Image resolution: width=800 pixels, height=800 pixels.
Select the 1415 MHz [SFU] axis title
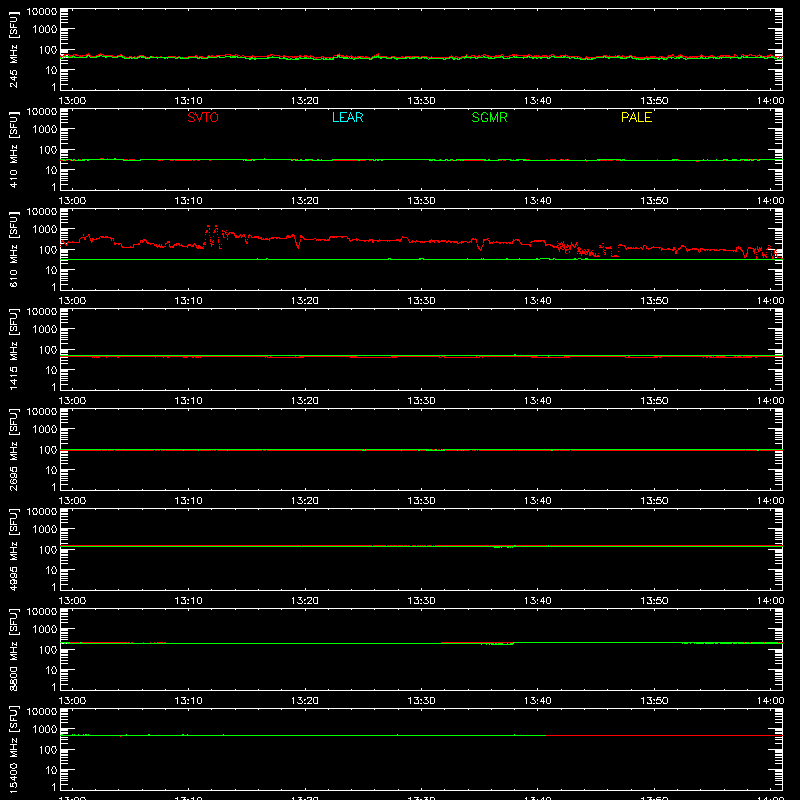(x=14, y=350)
